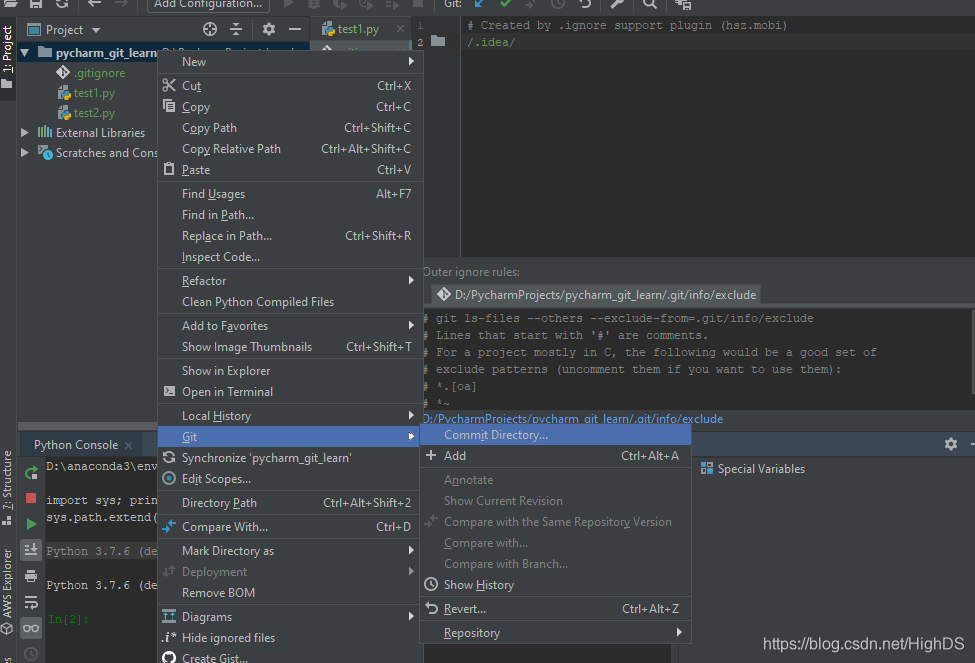Toggle Show Variables glasses icon
This screenshot has width=975, height=663.
coord(31,628)
